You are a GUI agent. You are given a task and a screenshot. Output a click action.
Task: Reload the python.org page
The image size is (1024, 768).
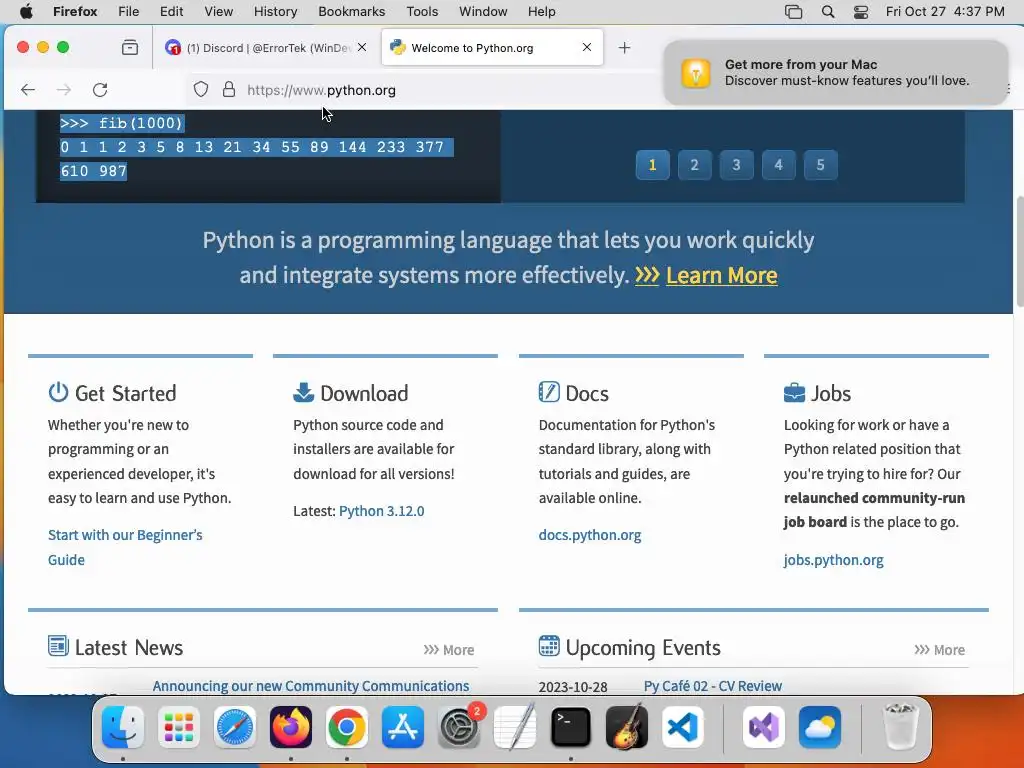100,89
